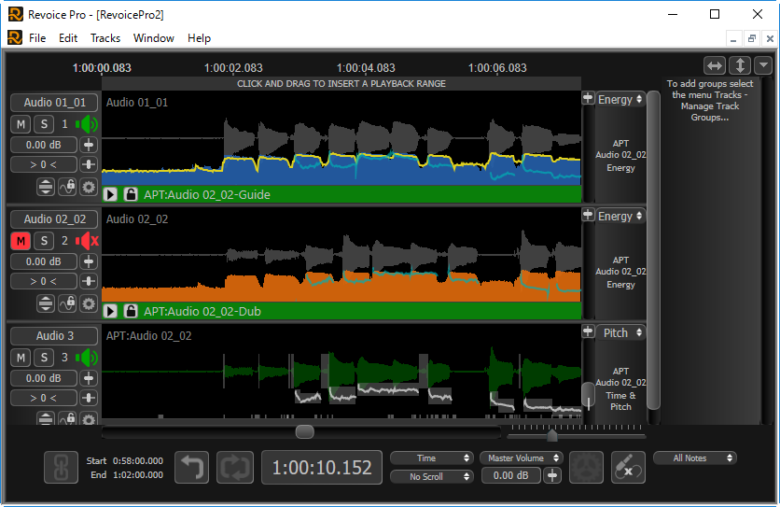Toggle loop playback in the transport bar
The height and width of the screenshot is (507, 780).
235,467
